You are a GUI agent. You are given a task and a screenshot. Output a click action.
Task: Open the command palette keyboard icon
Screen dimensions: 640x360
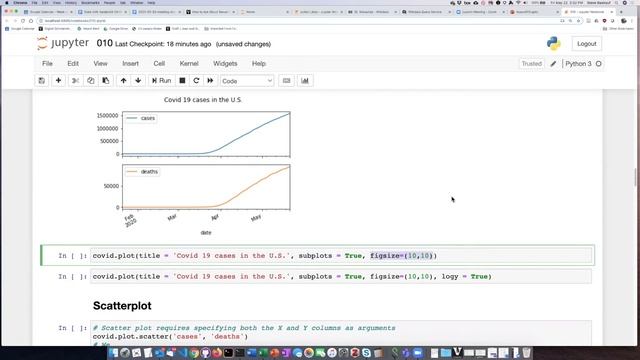coord(287,81)
